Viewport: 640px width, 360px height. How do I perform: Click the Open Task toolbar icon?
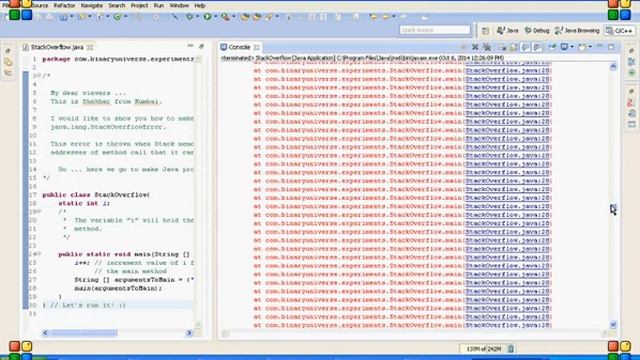257,17
